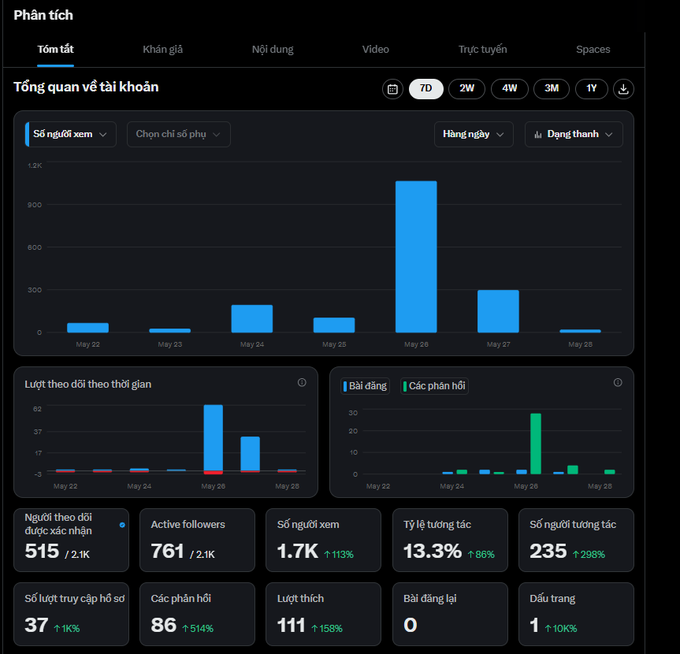The height and width of the screenshot is (654, 680).
Task: Switch to the Trực tuyến tab
Action: [483, 49]
